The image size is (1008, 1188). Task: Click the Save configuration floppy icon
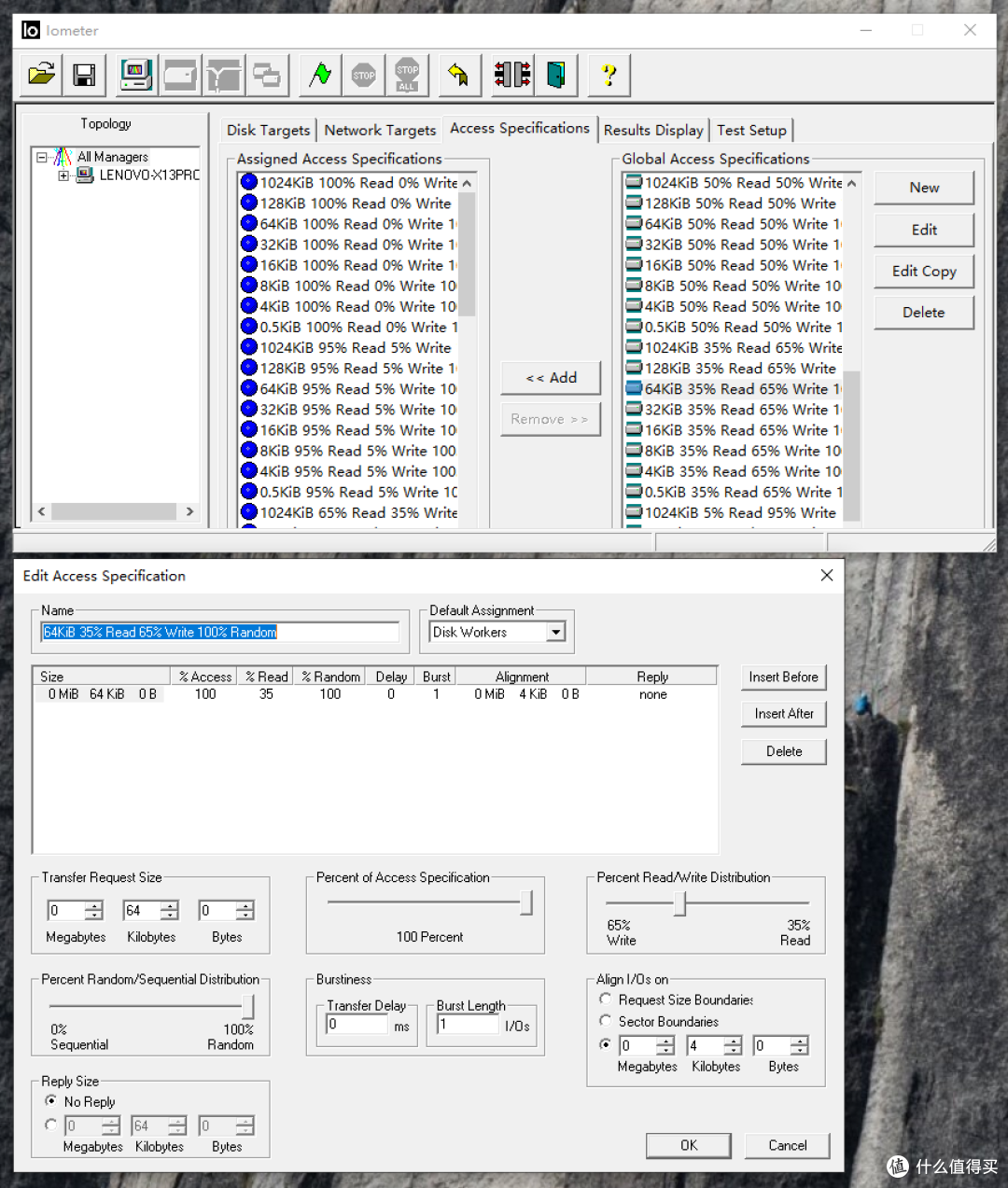(x=84, y=75)
